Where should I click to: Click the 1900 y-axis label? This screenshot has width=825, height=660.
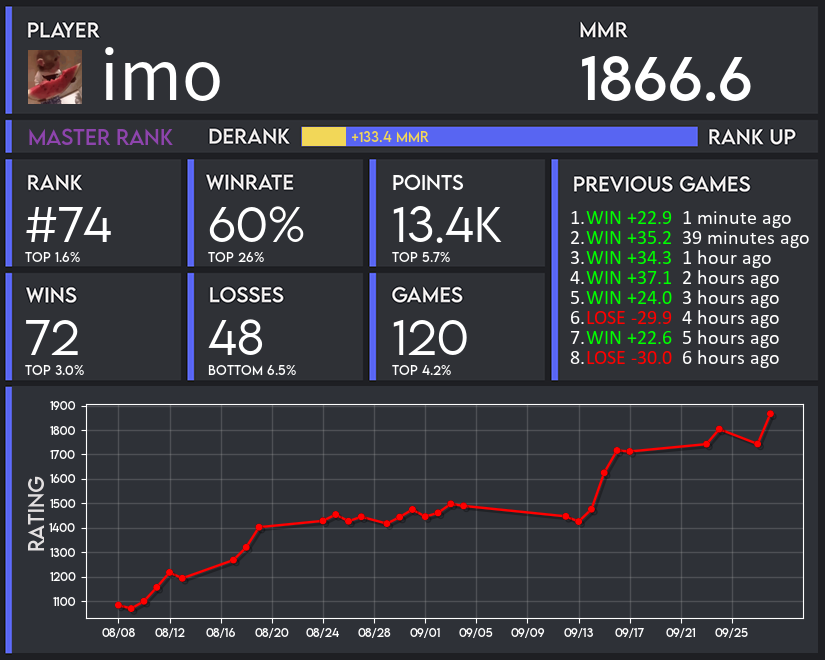coord(63,406)
